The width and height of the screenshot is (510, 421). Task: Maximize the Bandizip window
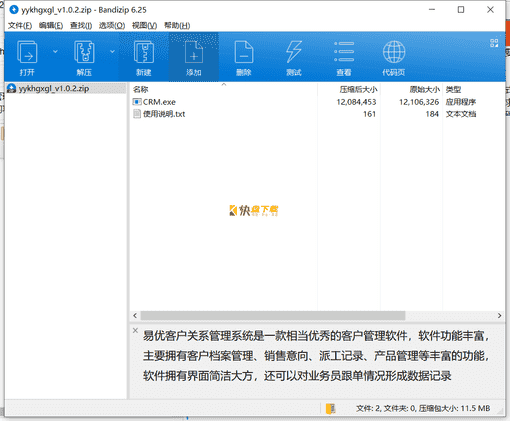tap(461, 10)
